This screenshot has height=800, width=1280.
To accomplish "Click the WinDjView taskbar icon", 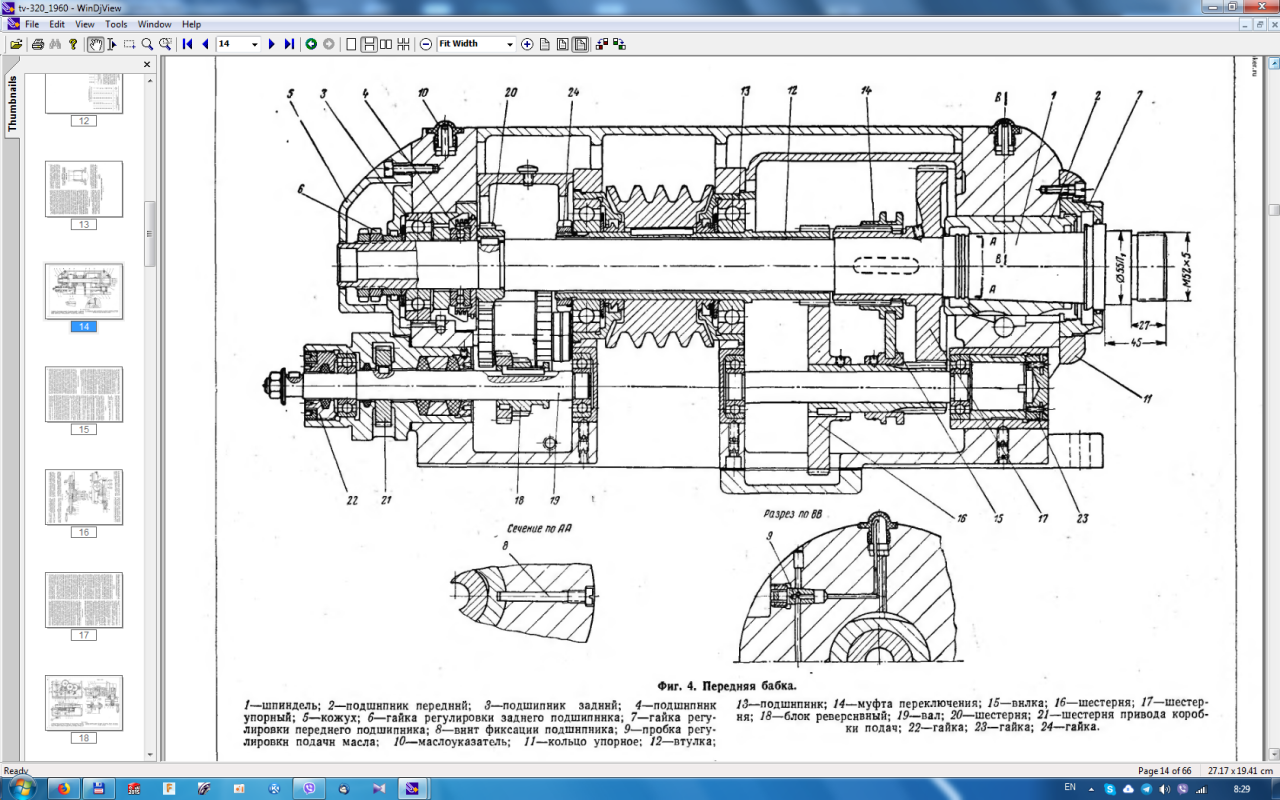I will click(413, 788).
